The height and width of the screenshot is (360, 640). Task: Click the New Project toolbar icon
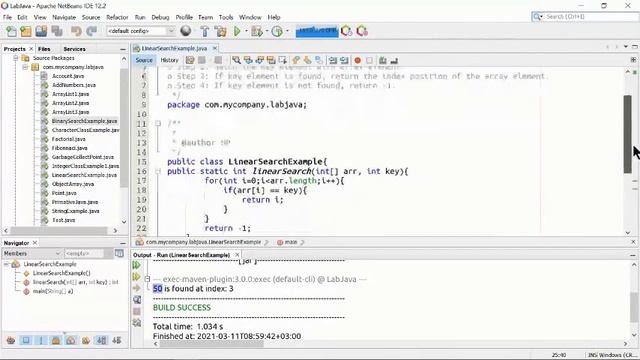tap(26, 31)
